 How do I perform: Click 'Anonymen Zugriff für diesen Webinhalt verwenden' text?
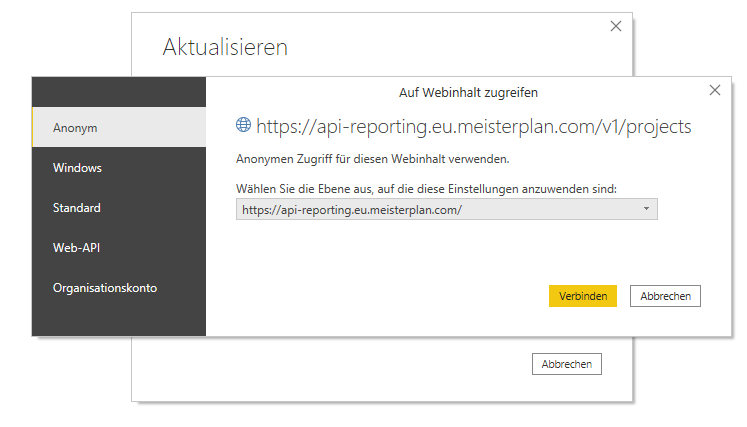[x=373, y=159]
